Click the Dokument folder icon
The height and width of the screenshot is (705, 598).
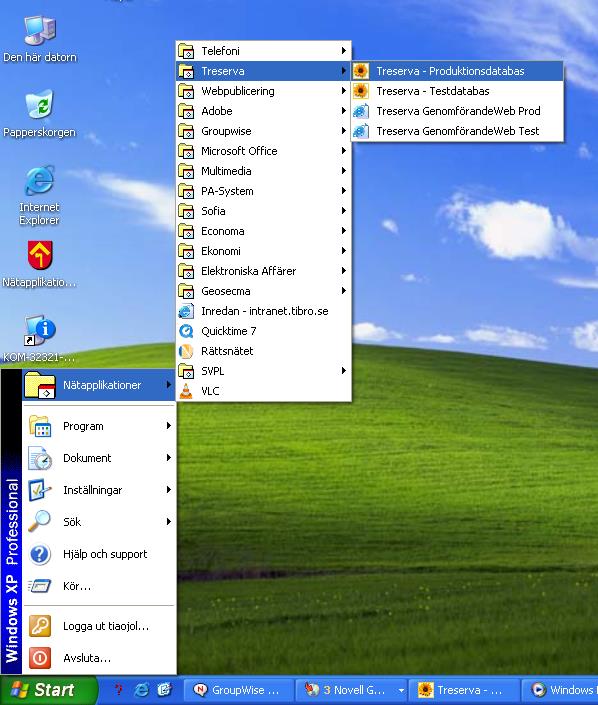click(x=40, y=458)
